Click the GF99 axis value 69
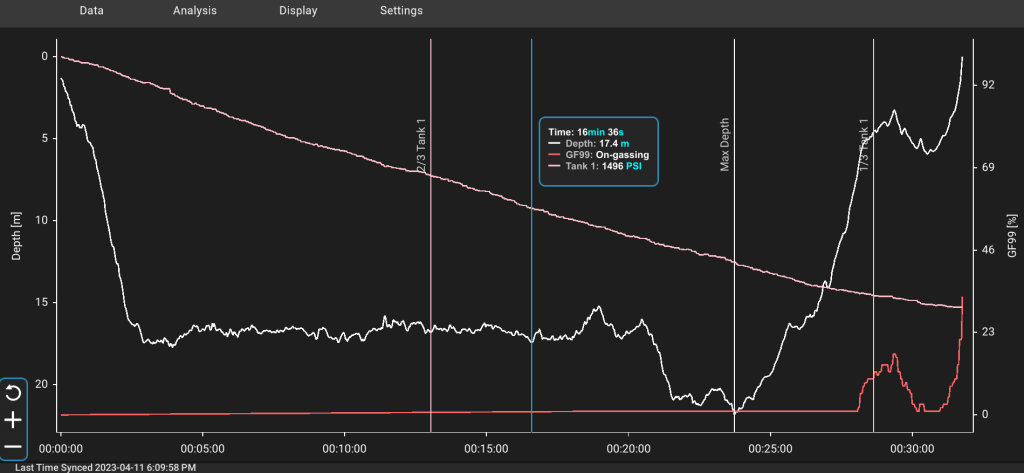The image size is (1024, 473). (987, 167)
